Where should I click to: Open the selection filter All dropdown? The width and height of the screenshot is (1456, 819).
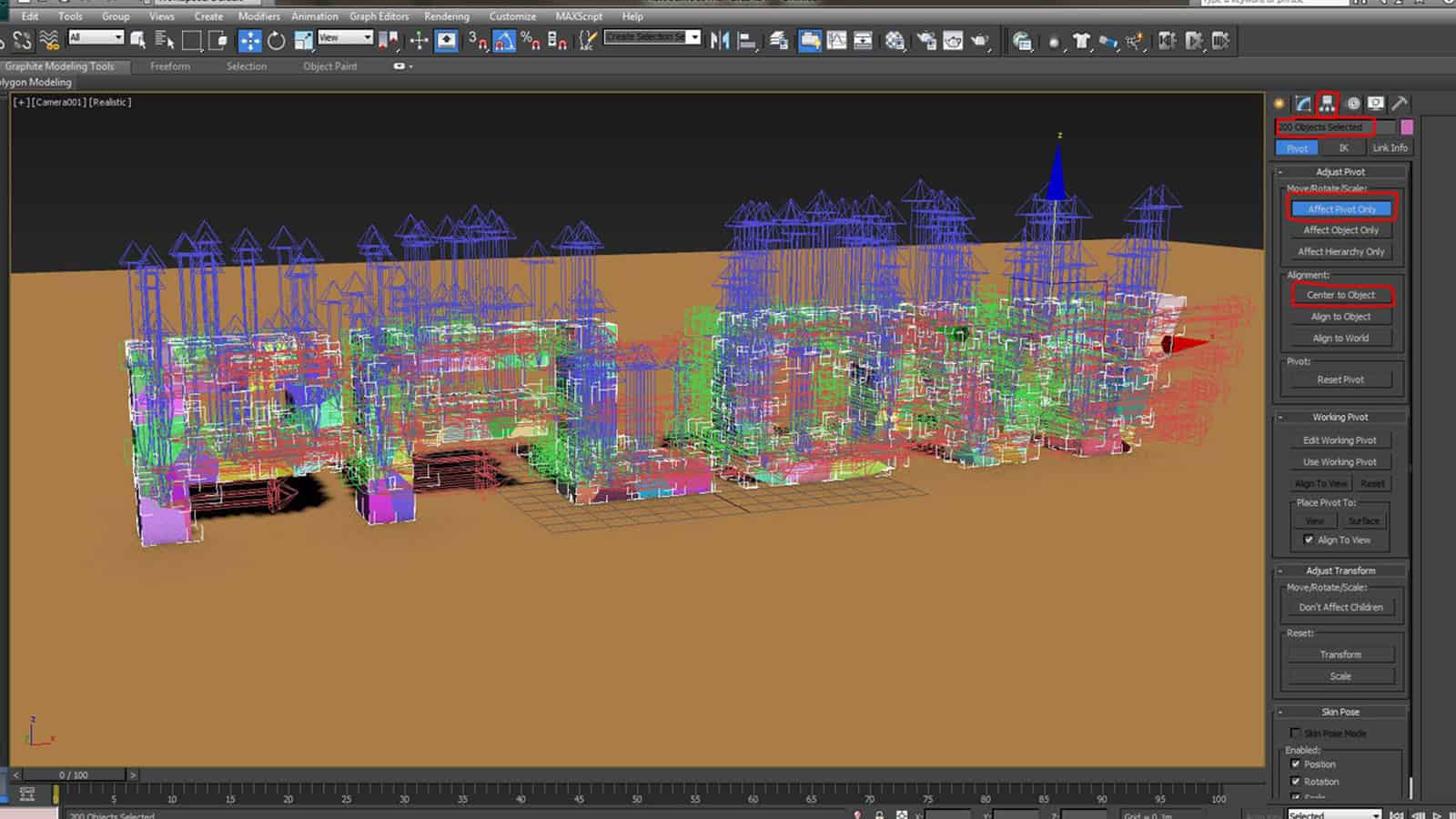coord(96,37)
